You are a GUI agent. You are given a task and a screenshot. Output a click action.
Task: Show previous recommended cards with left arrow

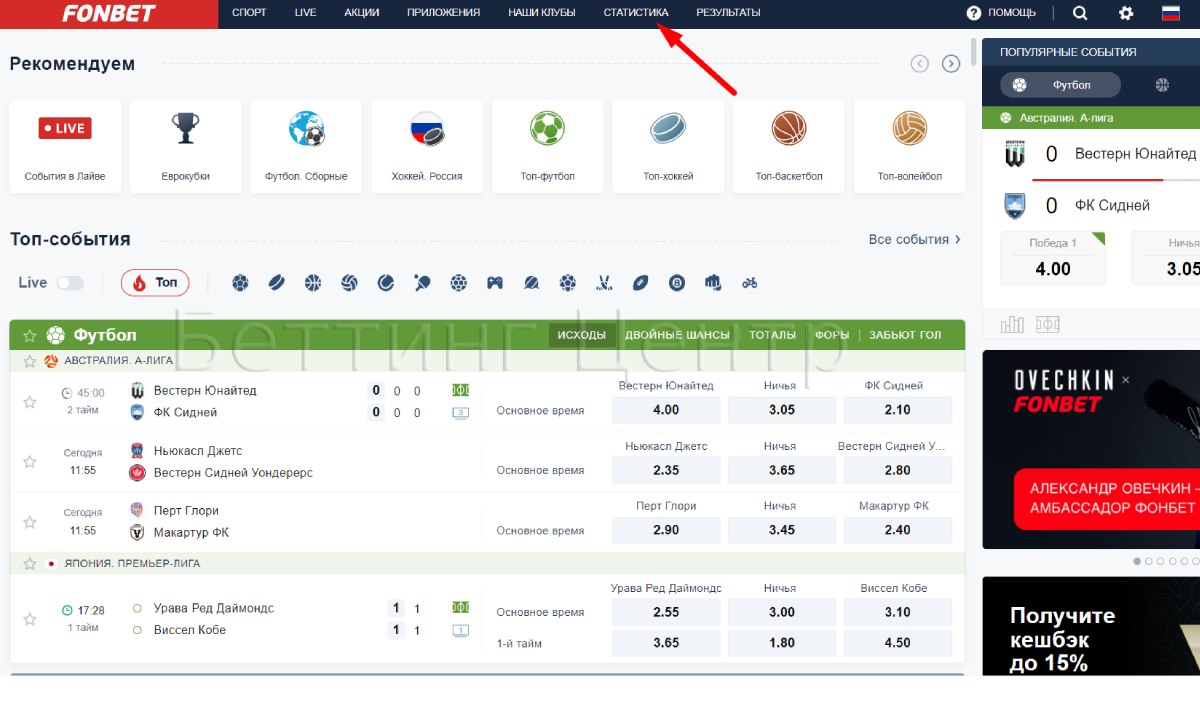(x=920, y=64)
